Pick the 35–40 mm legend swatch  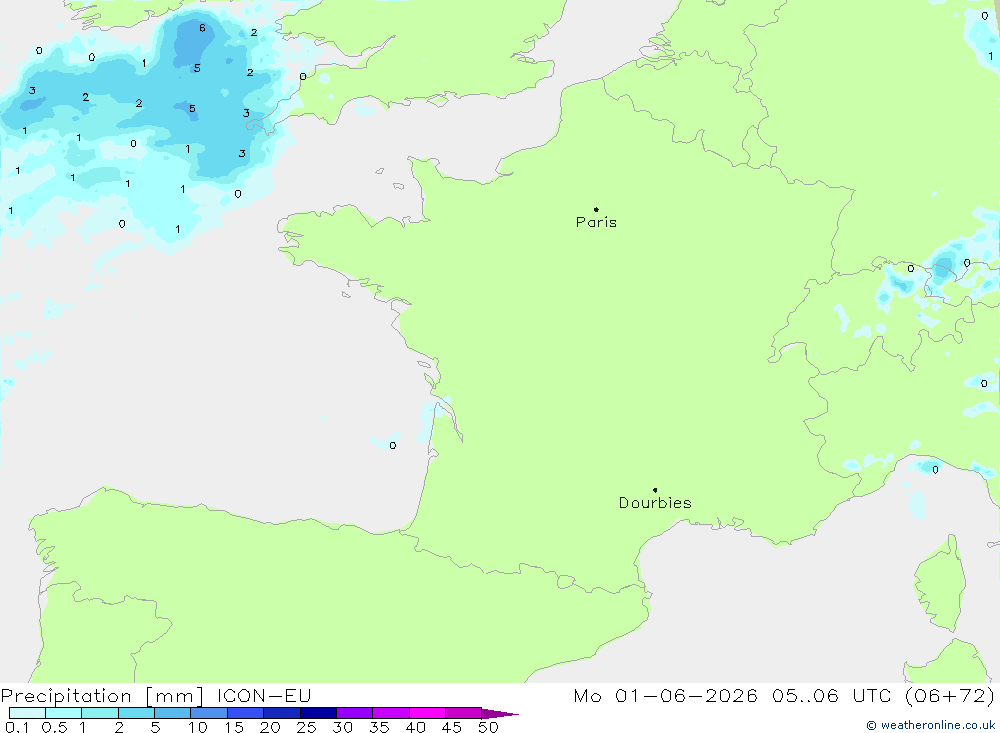point(391,713)
